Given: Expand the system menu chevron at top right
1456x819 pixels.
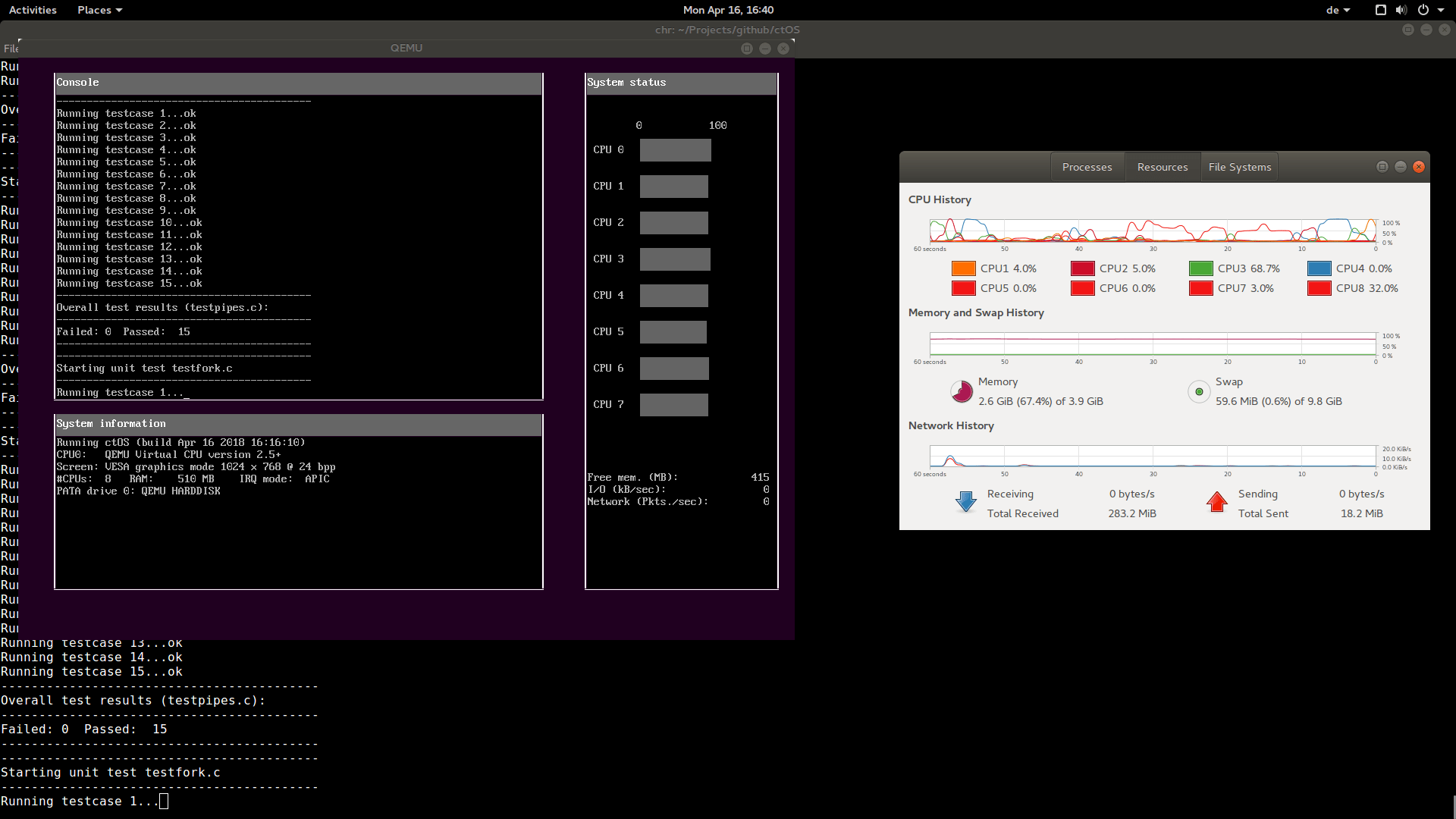Looking at the screenshot, I should tap(1441, 10).
